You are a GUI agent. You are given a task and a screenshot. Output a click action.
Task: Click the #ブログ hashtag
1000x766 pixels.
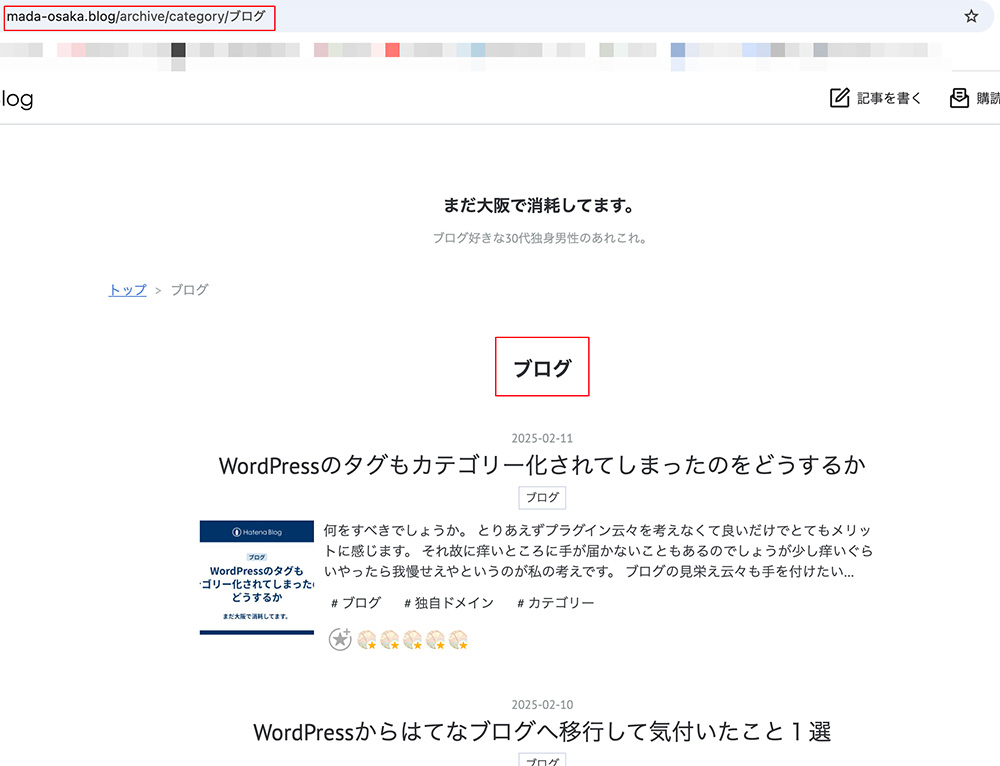click(x=355, y=602)
